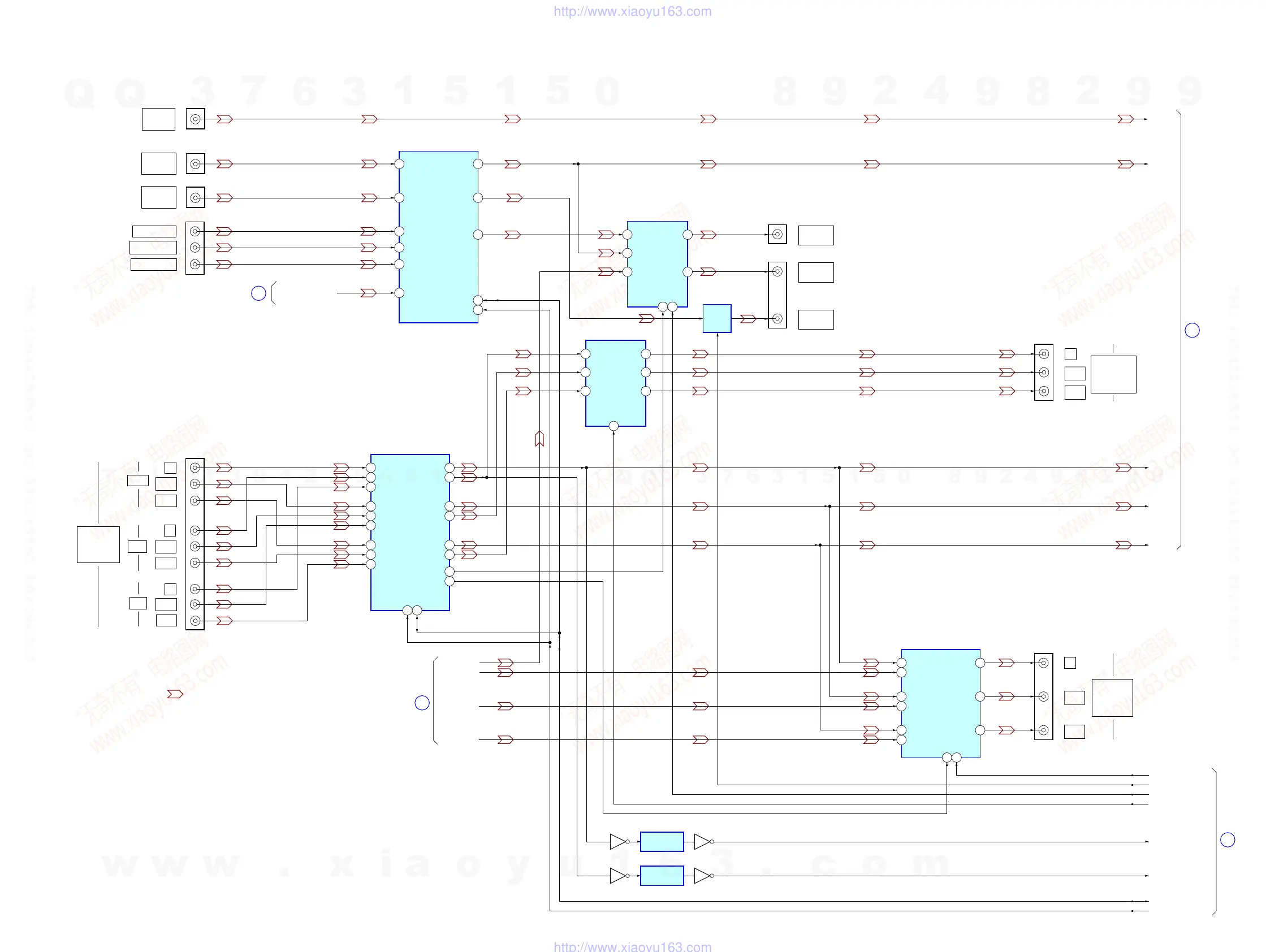Click the blue circle marker at far right middle
Viewport: 1266px width, 952px height.
tap(1192, 330)
